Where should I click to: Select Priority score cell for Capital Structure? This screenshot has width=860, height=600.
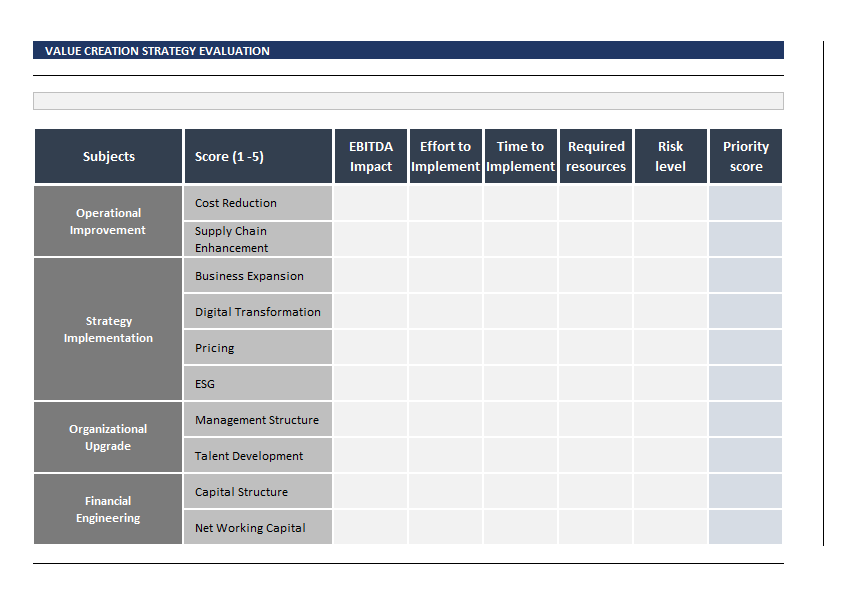(x=745, y=491)
